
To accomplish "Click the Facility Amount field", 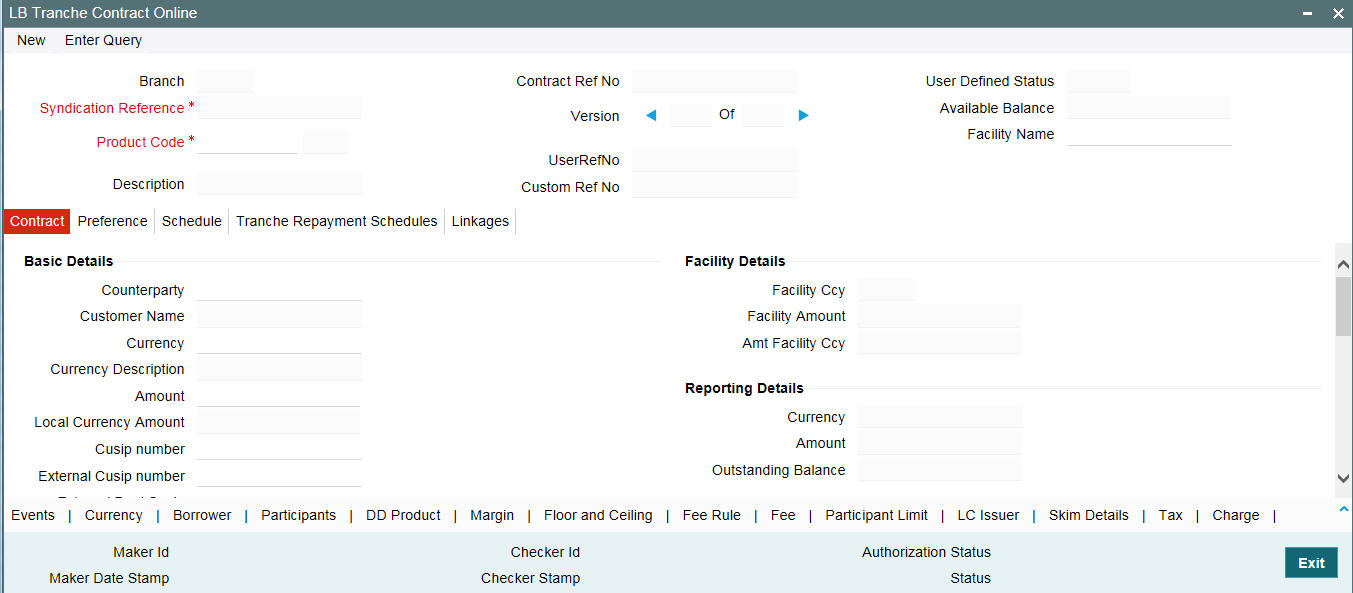I will 939,316.
